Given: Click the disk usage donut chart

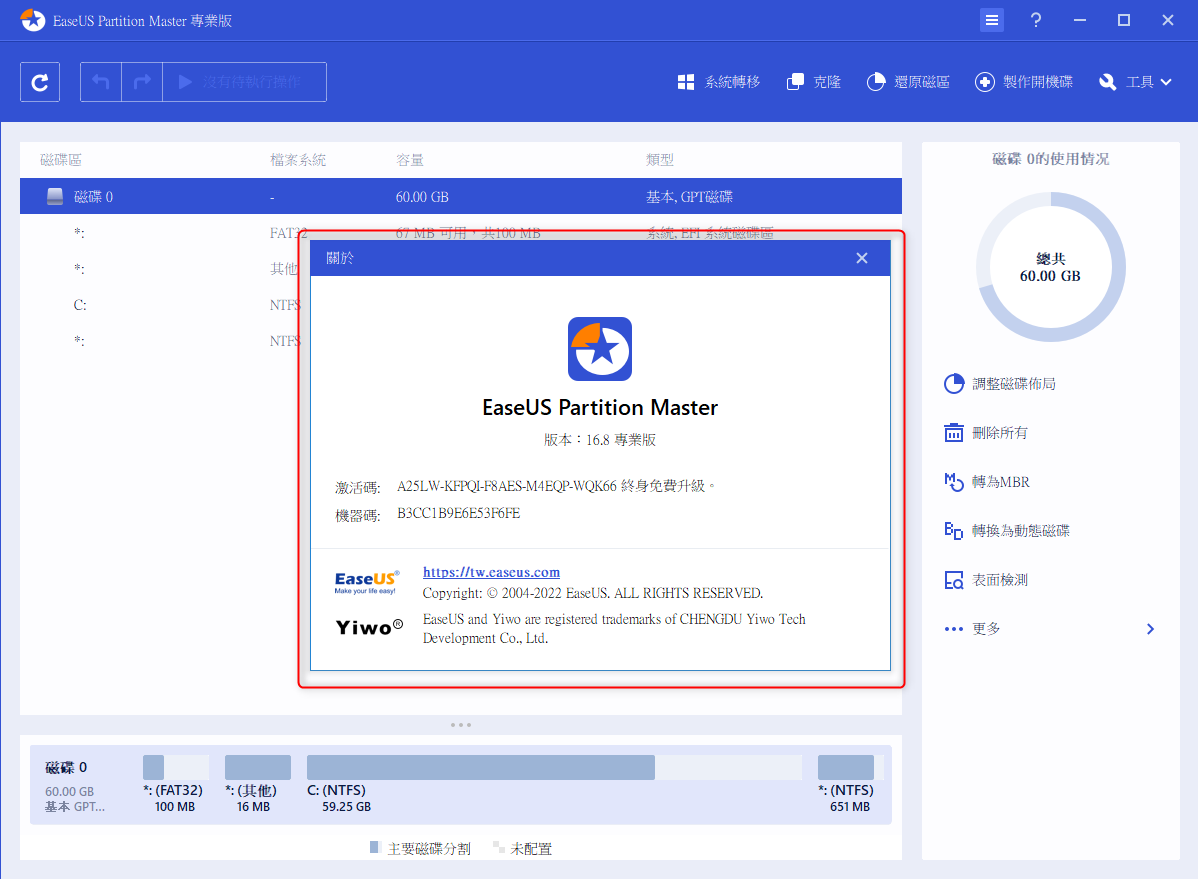Looking at the screenshot, I should pyautogui.click(x=1051, y=267).
